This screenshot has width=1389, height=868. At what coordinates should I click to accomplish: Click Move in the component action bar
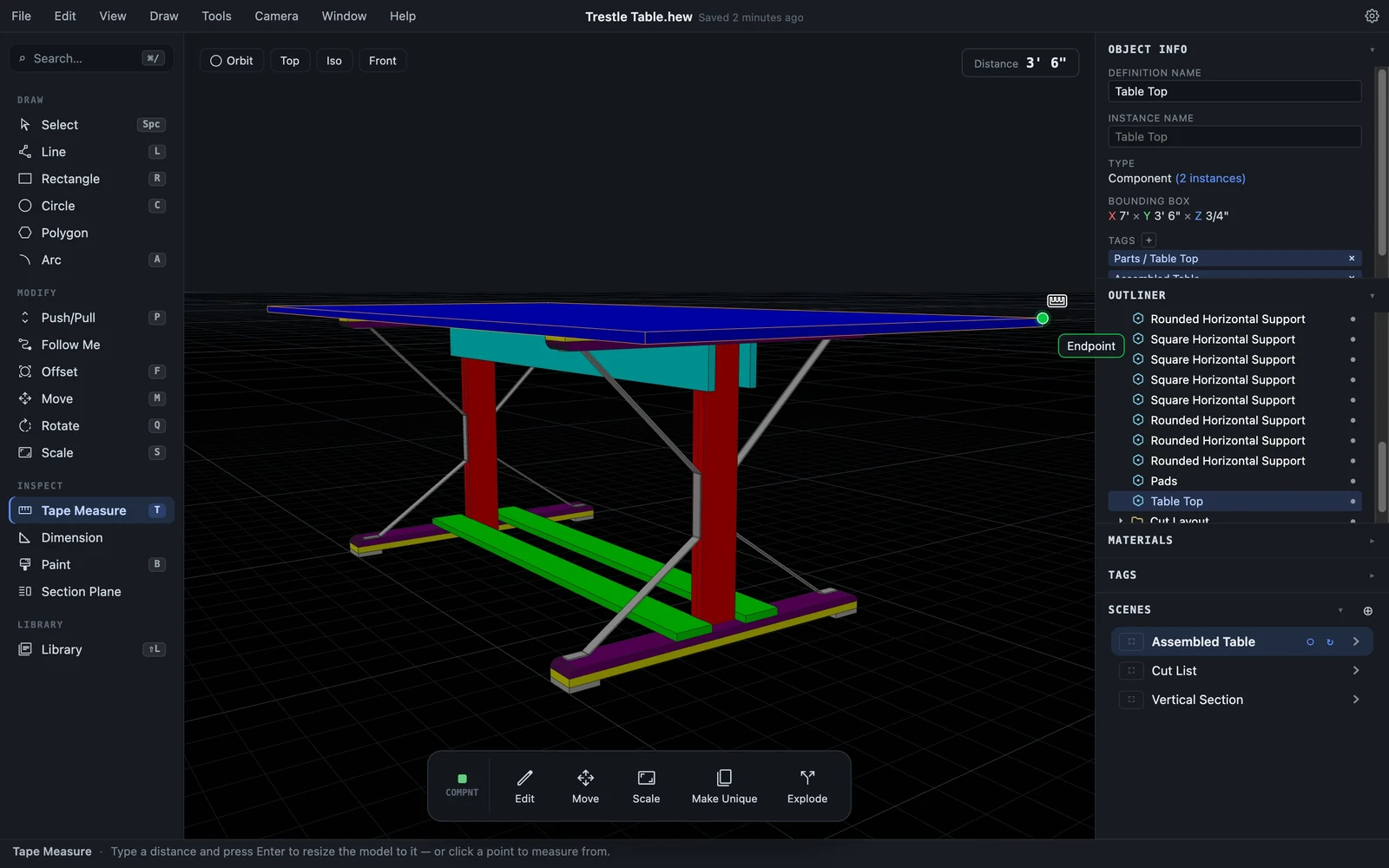pyautogui.click(x=585, y=786)
